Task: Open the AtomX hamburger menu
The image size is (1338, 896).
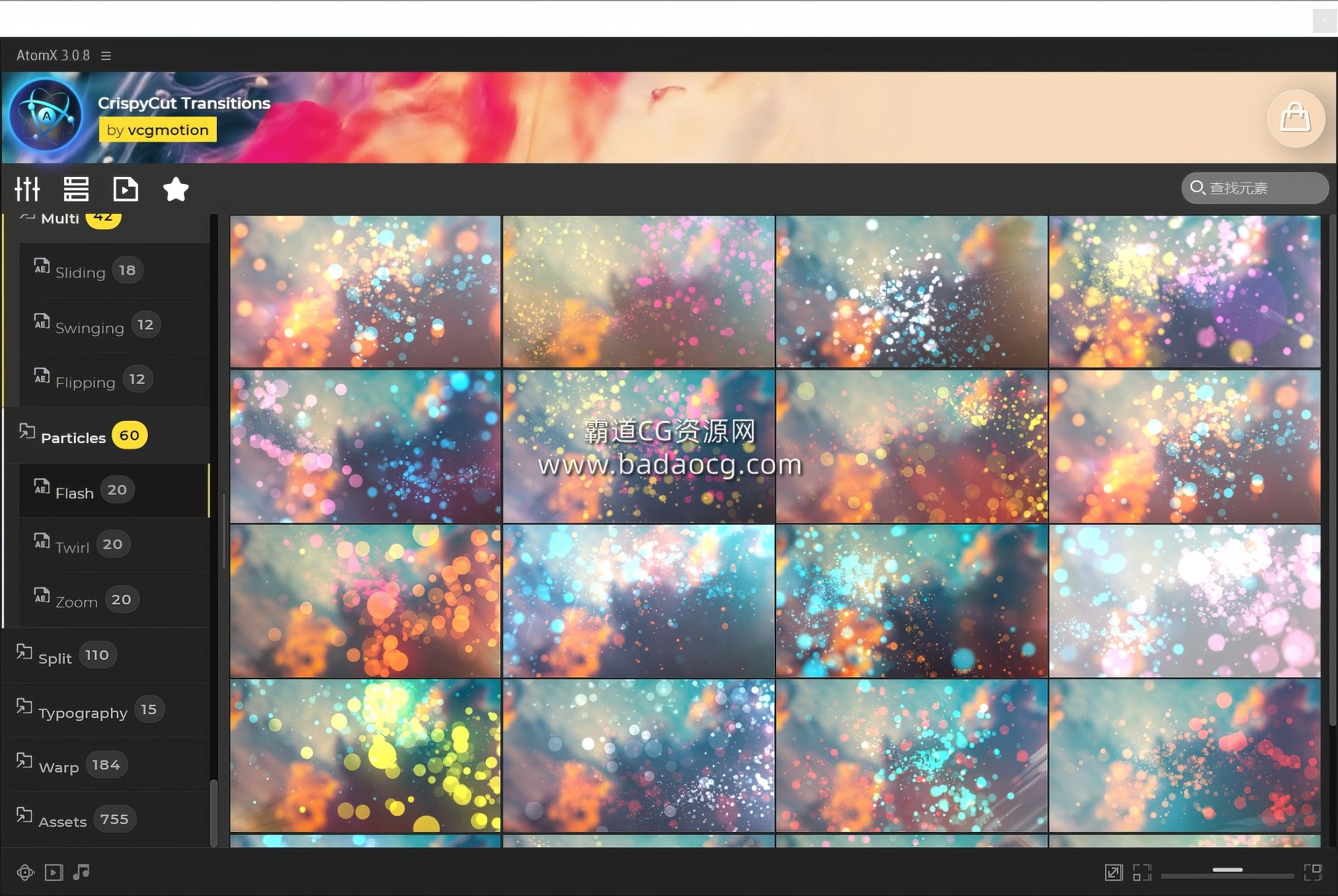Action: [x=106, y=56]
